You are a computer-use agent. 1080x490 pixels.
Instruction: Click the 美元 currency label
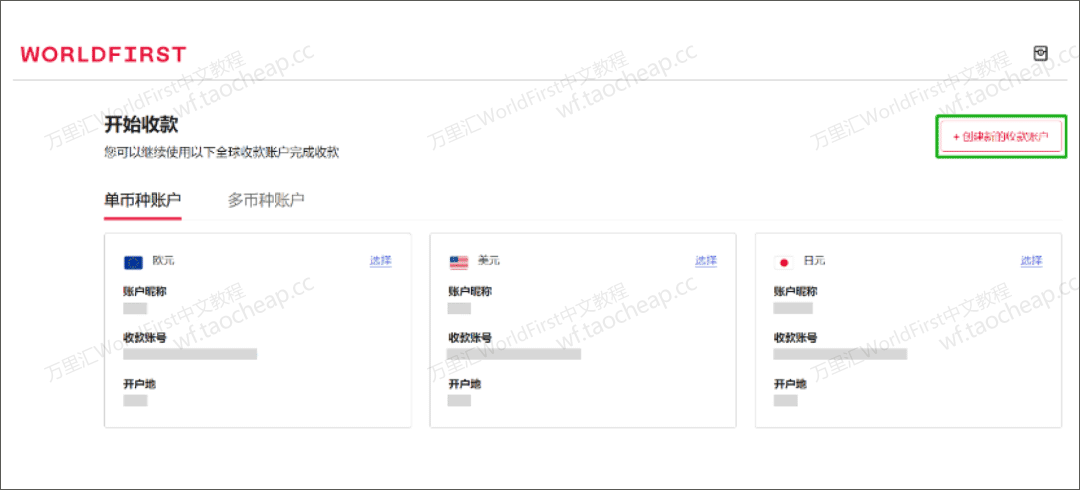pos(489,261)
